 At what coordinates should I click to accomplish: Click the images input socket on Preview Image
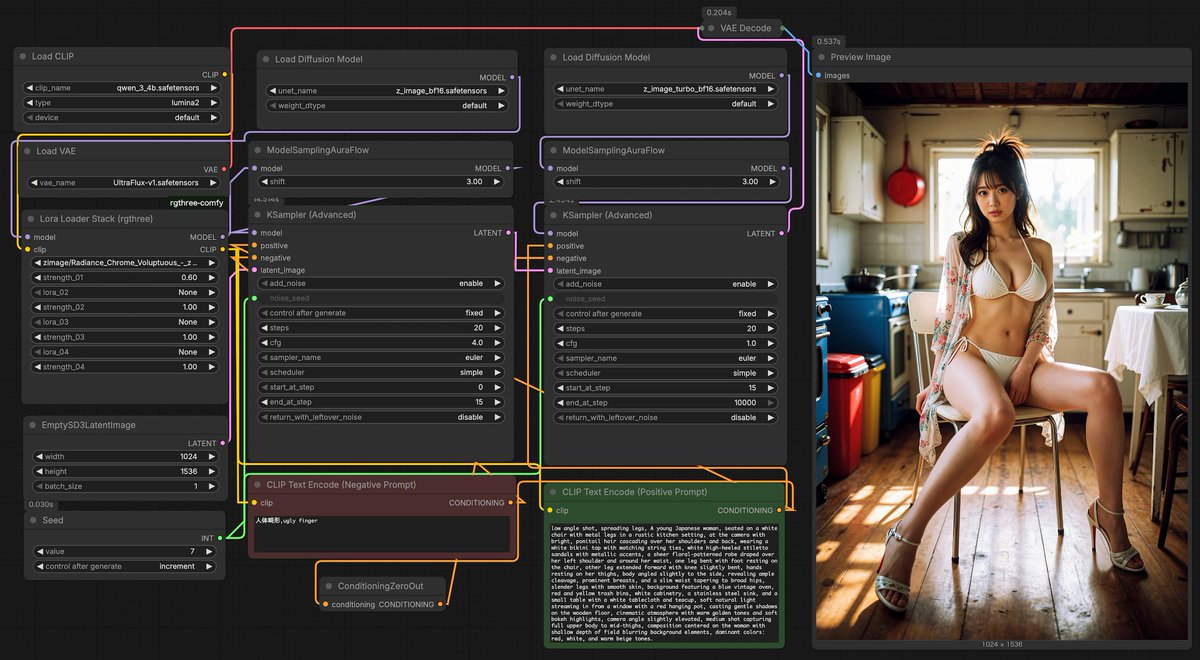tap(819, 76)
